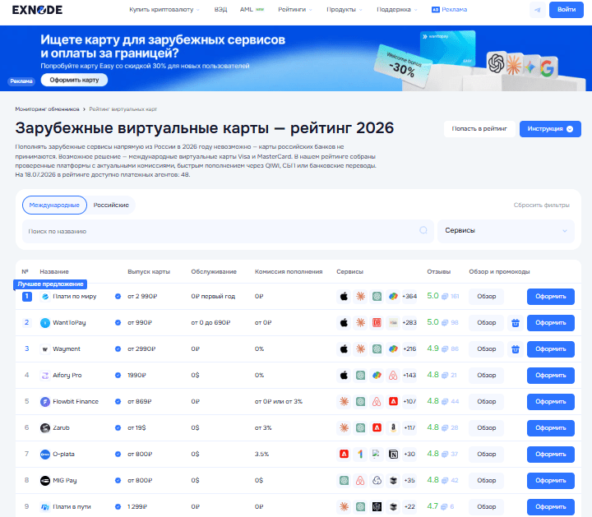Show +364 more services for Плати по миру

point(410,296)
